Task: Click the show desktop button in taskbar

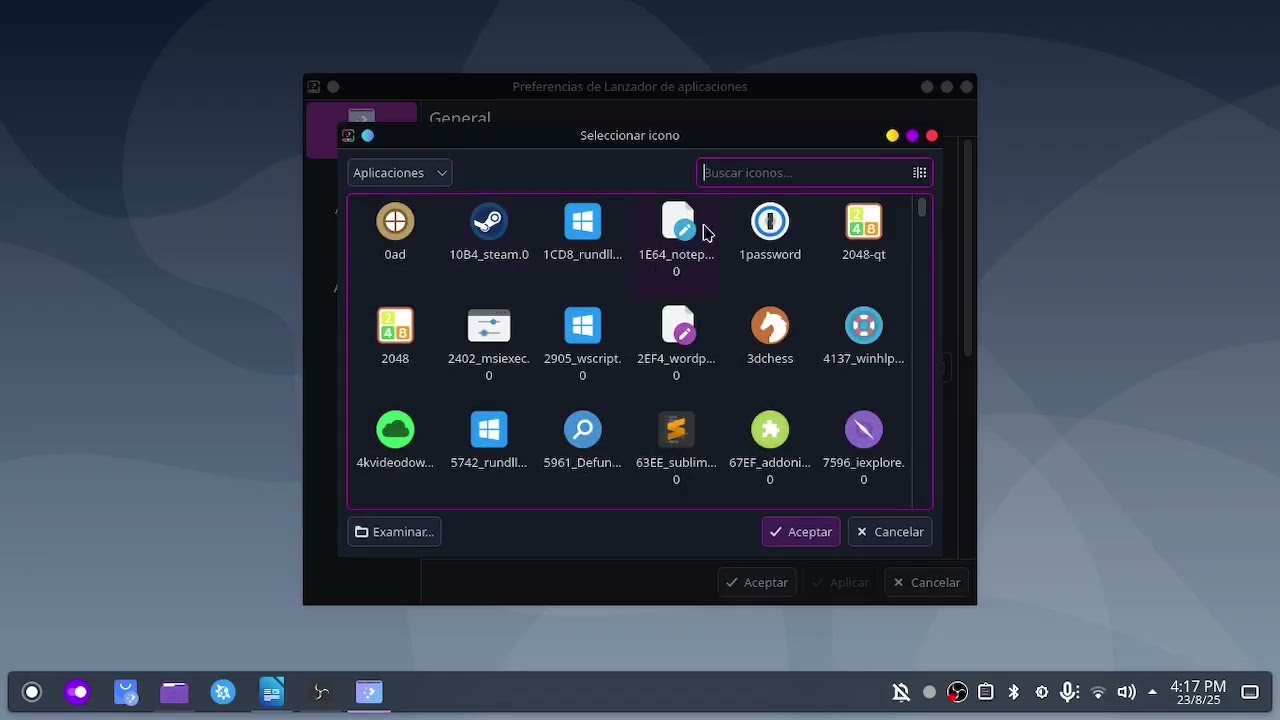Action: (1250, 692)
